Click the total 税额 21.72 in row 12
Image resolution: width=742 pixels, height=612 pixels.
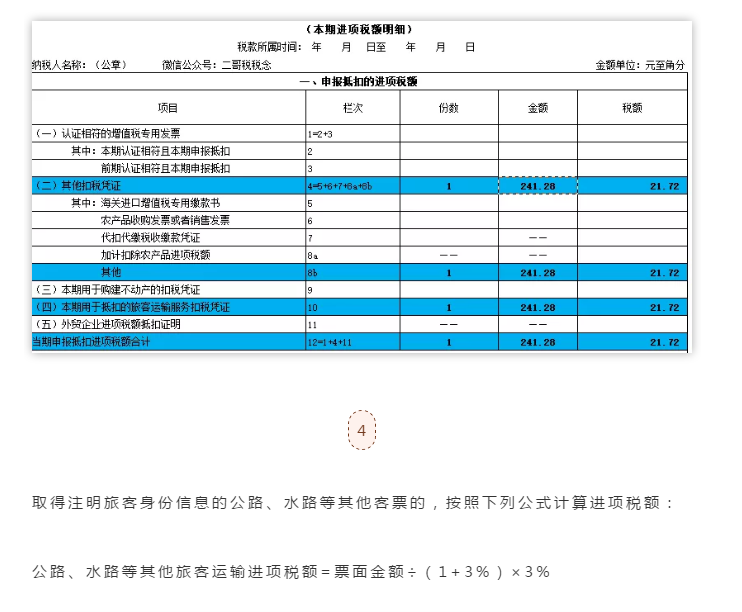point(664,343)
